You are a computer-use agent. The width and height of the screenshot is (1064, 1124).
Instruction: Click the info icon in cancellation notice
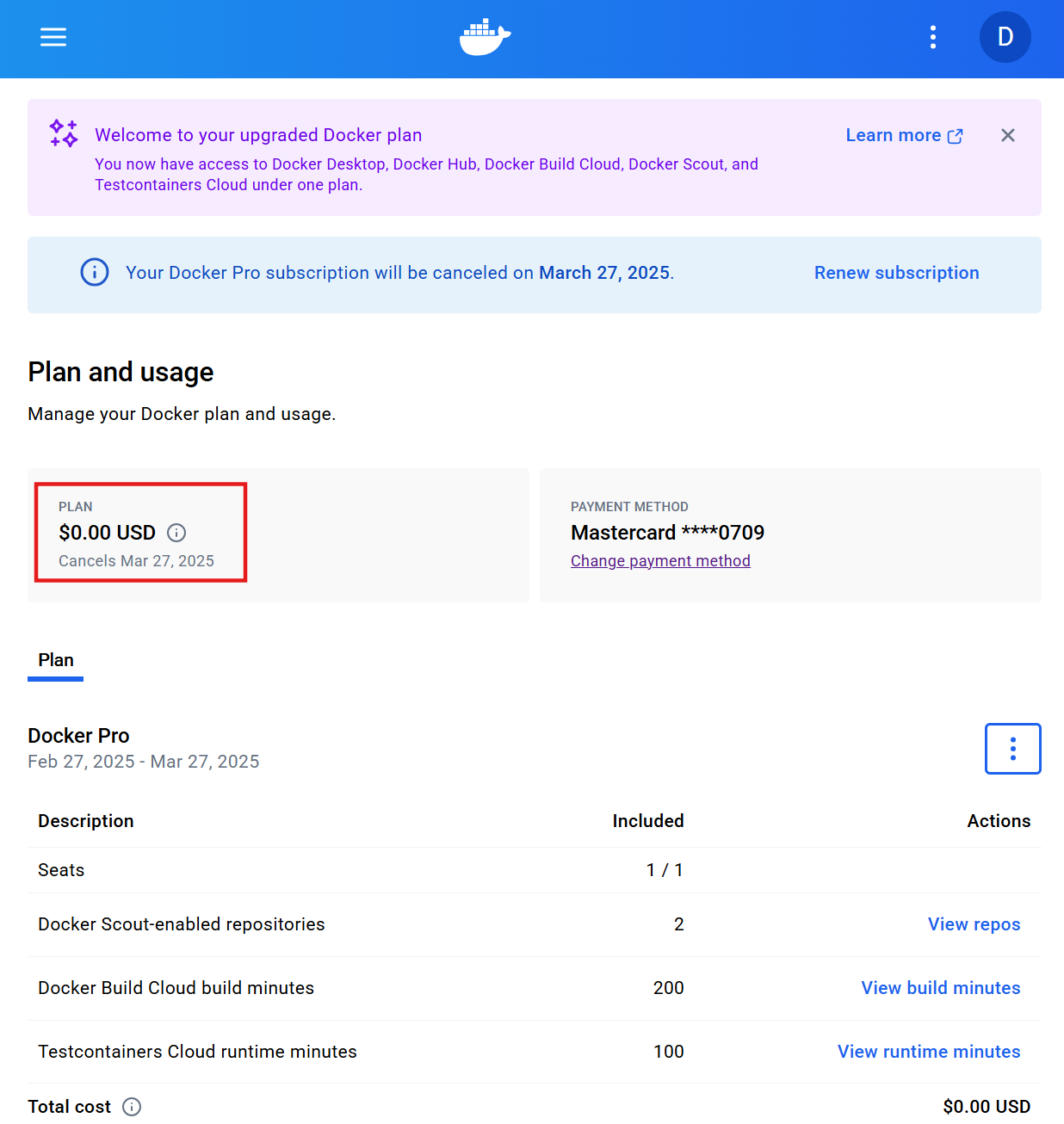point(95,272)
